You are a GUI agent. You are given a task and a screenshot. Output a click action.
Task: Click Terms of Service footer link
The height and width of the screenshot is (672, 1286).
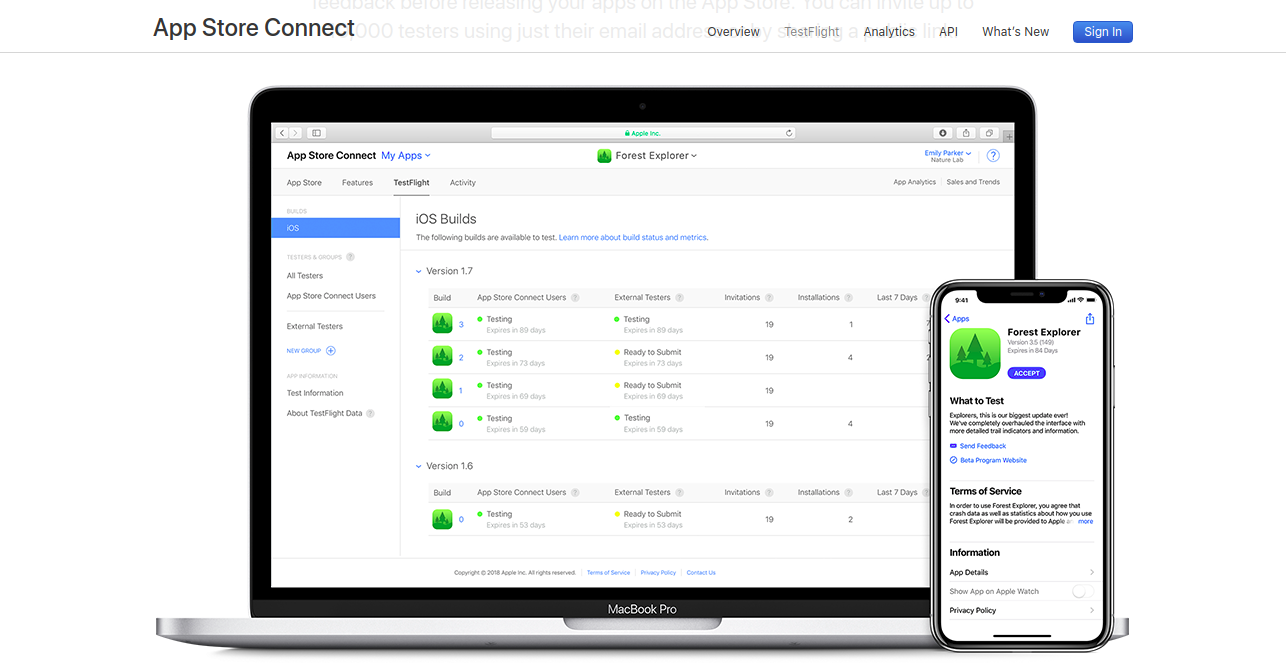608,573
